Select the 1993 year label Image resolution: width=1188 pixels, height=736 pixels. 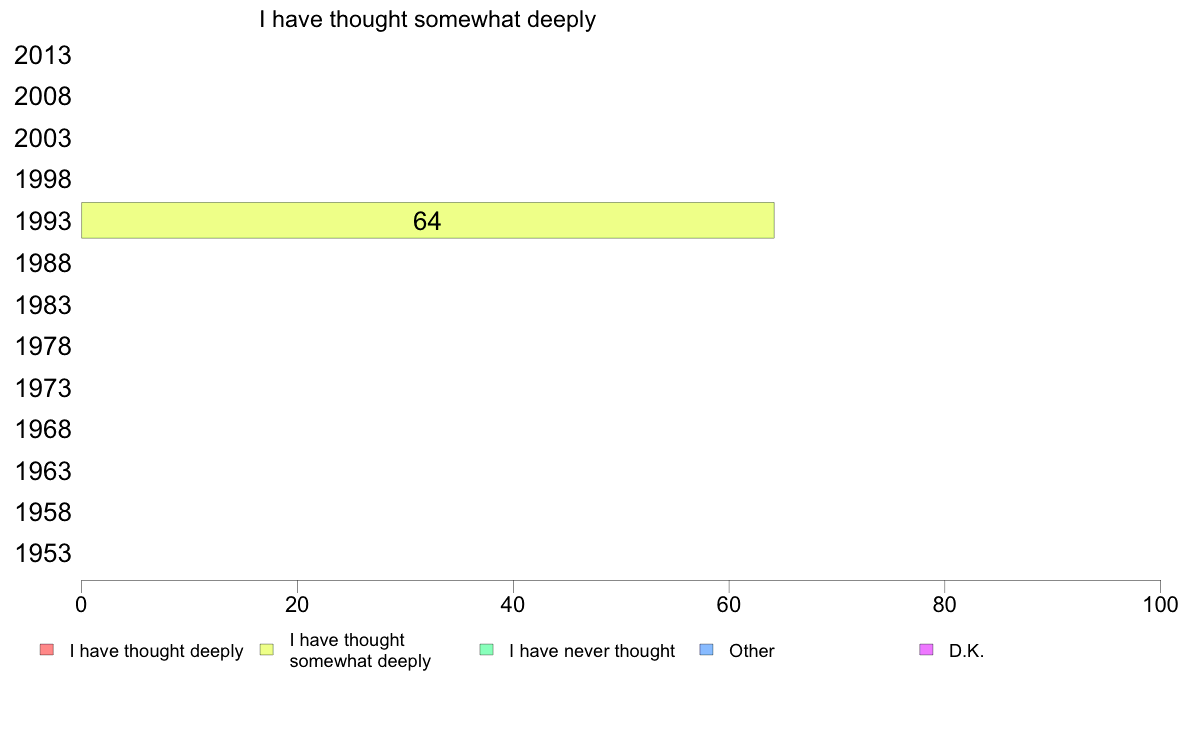coord(42,221)
